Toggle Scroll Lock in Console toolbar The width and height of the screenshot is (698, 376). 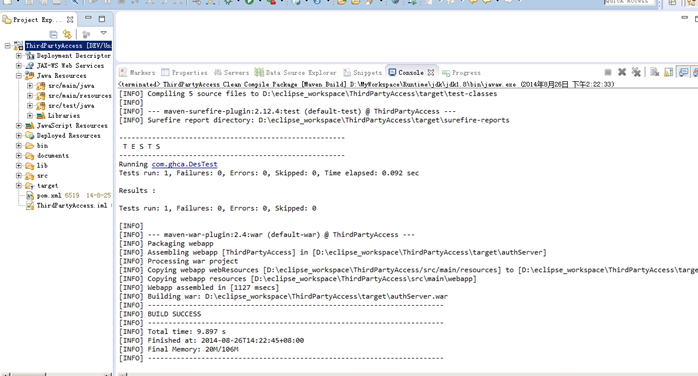tap(669, 72)
